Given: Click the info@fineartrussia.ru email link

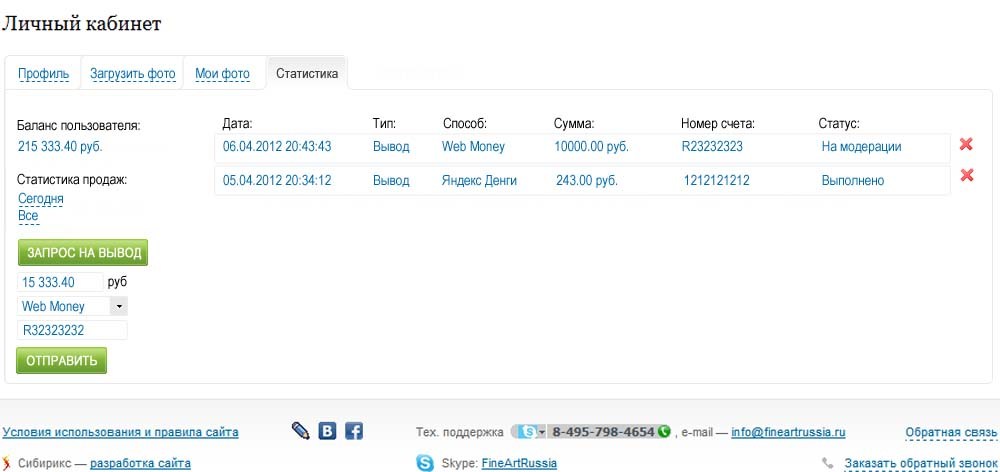Looking at the screenshot, I should point(788,432).
